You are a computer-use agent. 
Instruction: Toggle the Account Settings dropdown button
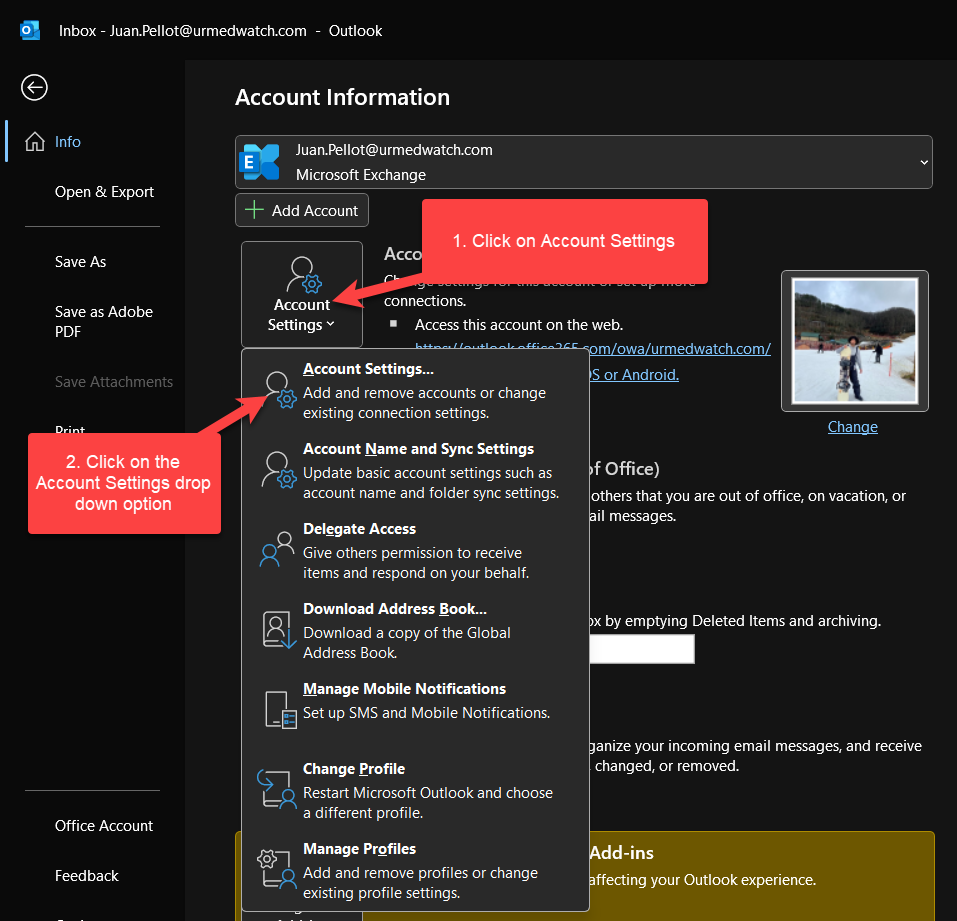click(301, 294)
